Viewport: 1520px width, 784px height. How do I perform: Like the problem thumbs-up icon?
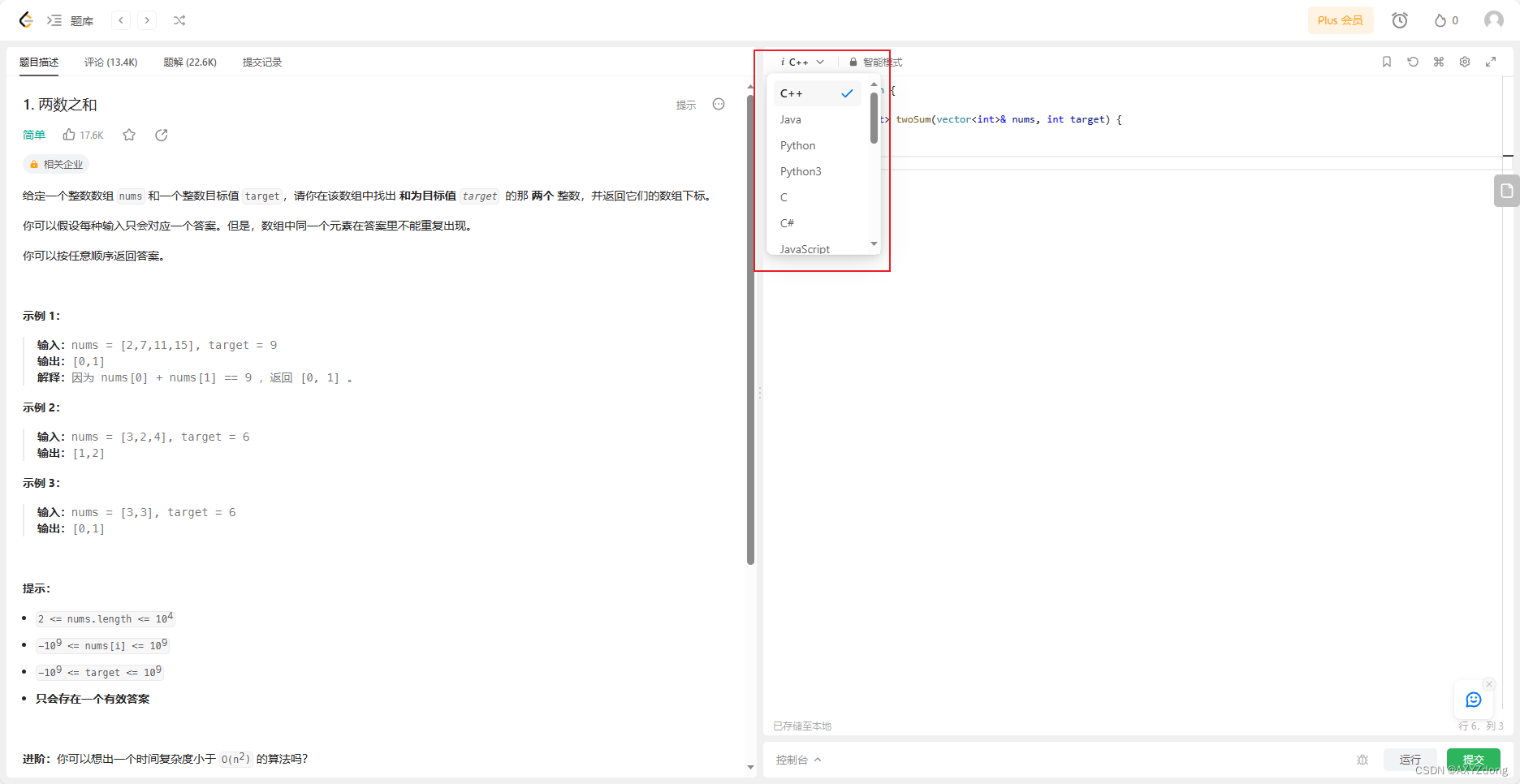click(69, 135)
